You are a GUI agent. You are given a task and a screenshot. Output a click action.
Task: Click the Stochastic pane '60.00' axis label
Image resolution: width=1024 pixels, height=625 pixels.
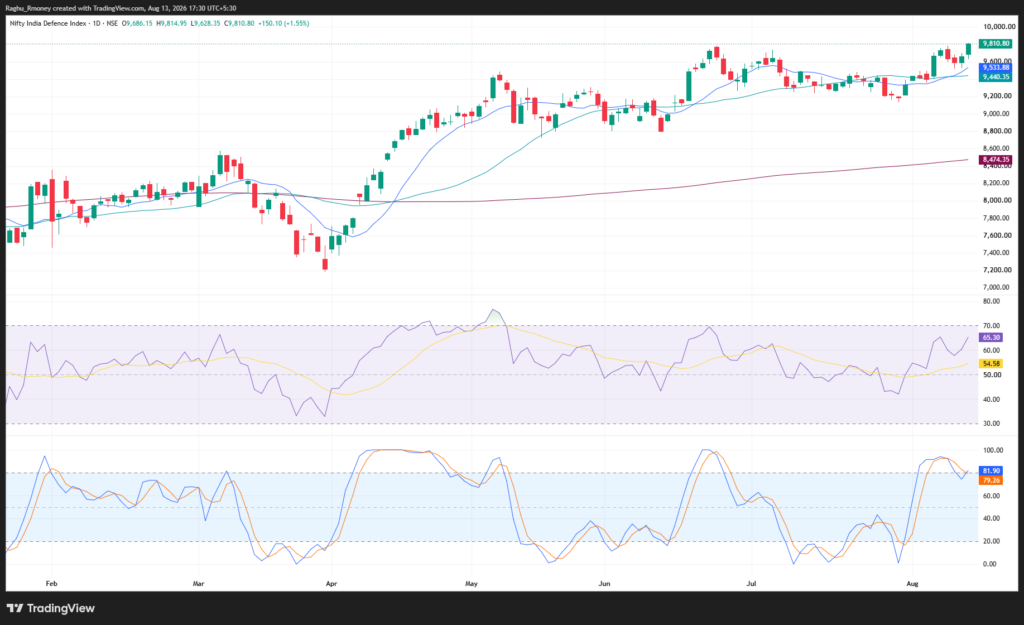(991, 496)
